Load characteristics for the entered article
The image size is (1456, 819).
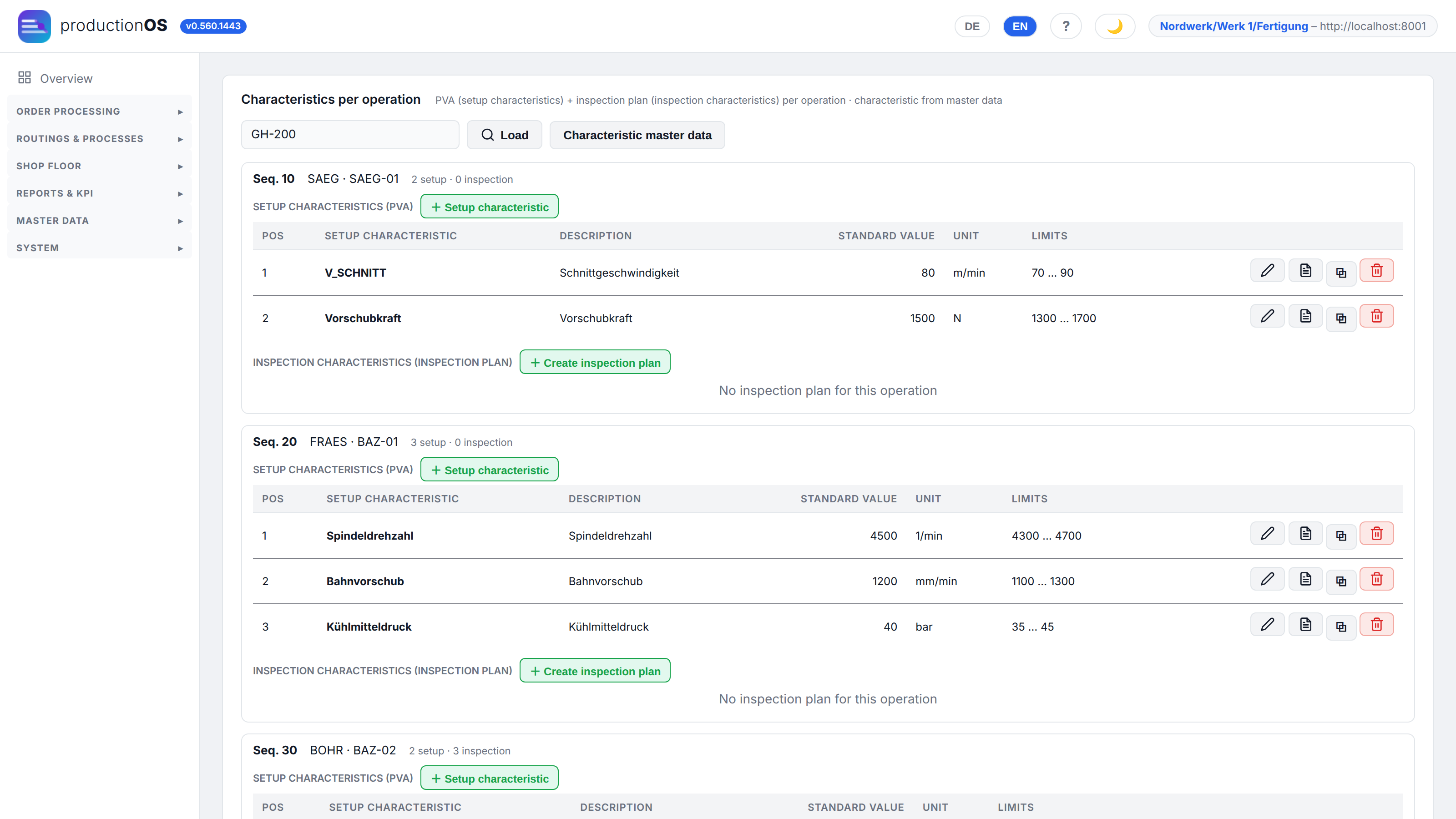504,135
